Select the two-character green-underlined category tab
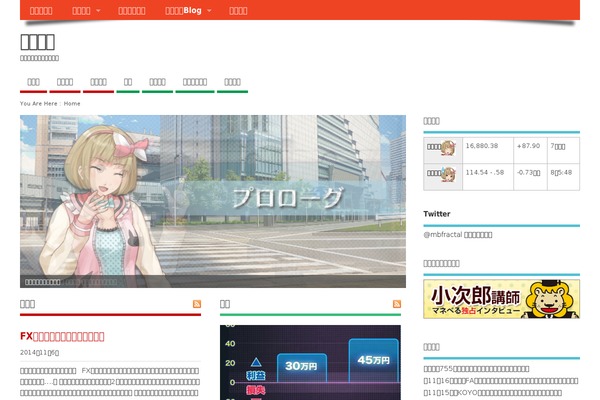This screenshot has height=400, width=600. [x=128, y=82]
